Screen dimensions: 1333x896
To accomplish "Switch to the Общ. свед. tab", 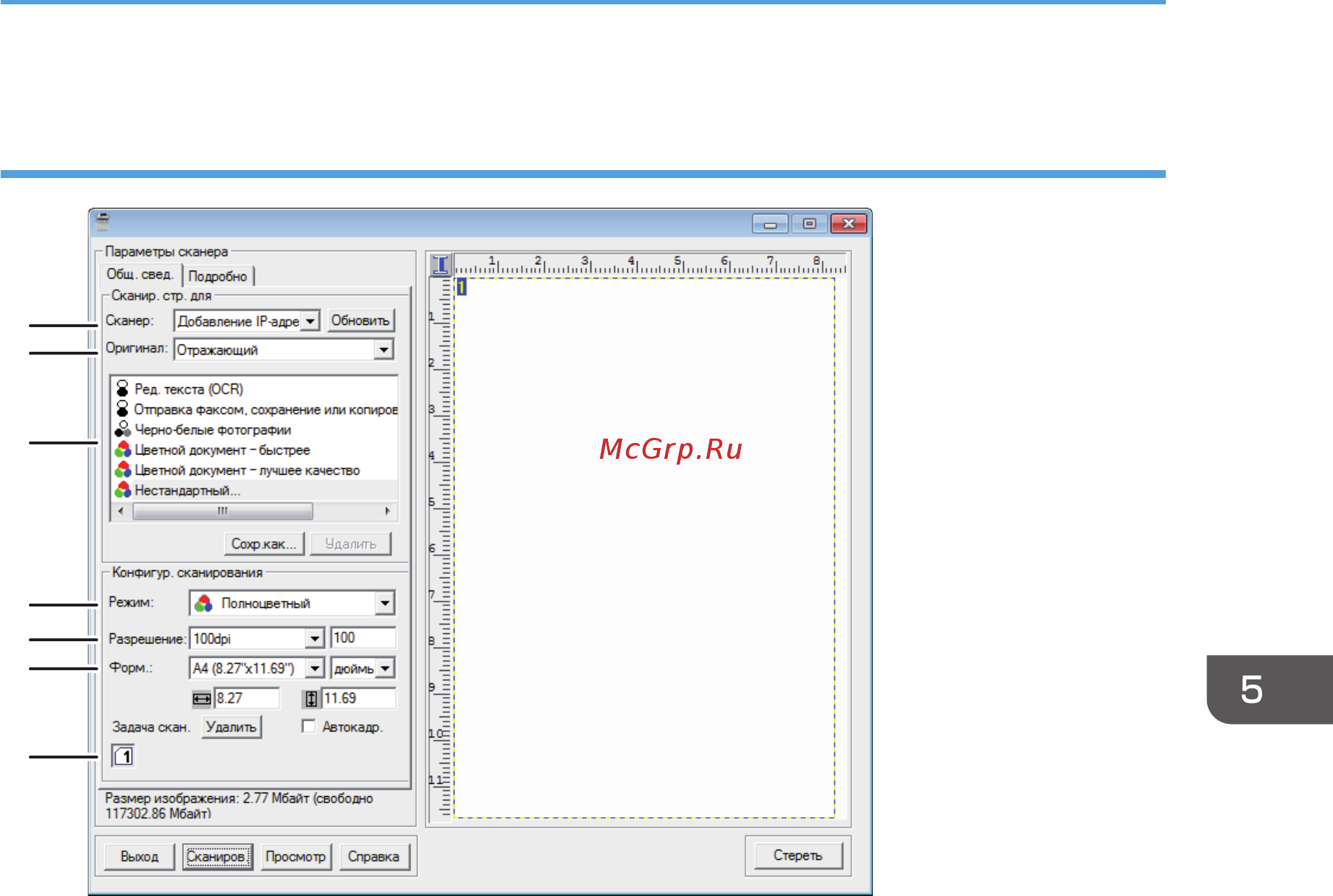I will coord(140,274).
